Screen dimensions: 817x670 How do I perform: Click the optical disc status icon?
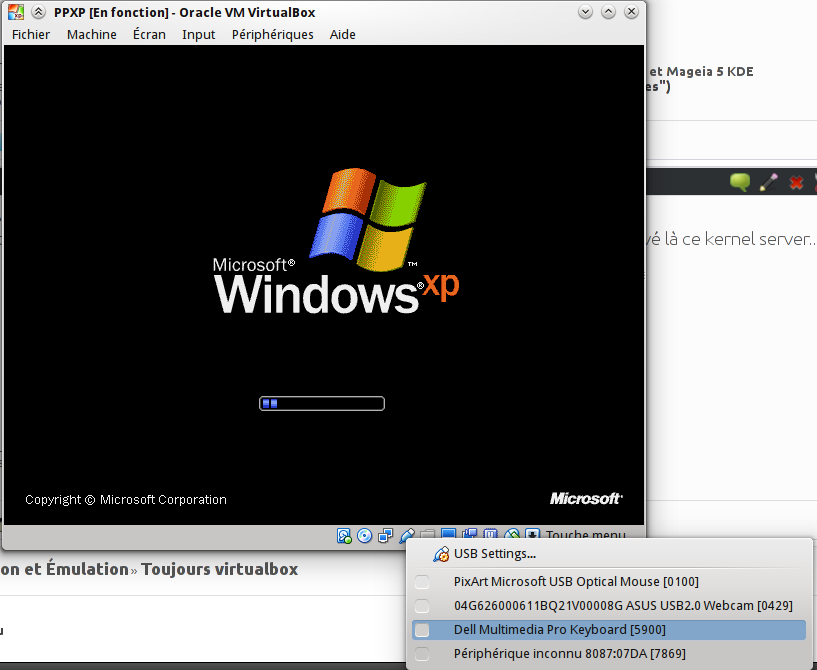pyautogui.click(x=365, y=536)
